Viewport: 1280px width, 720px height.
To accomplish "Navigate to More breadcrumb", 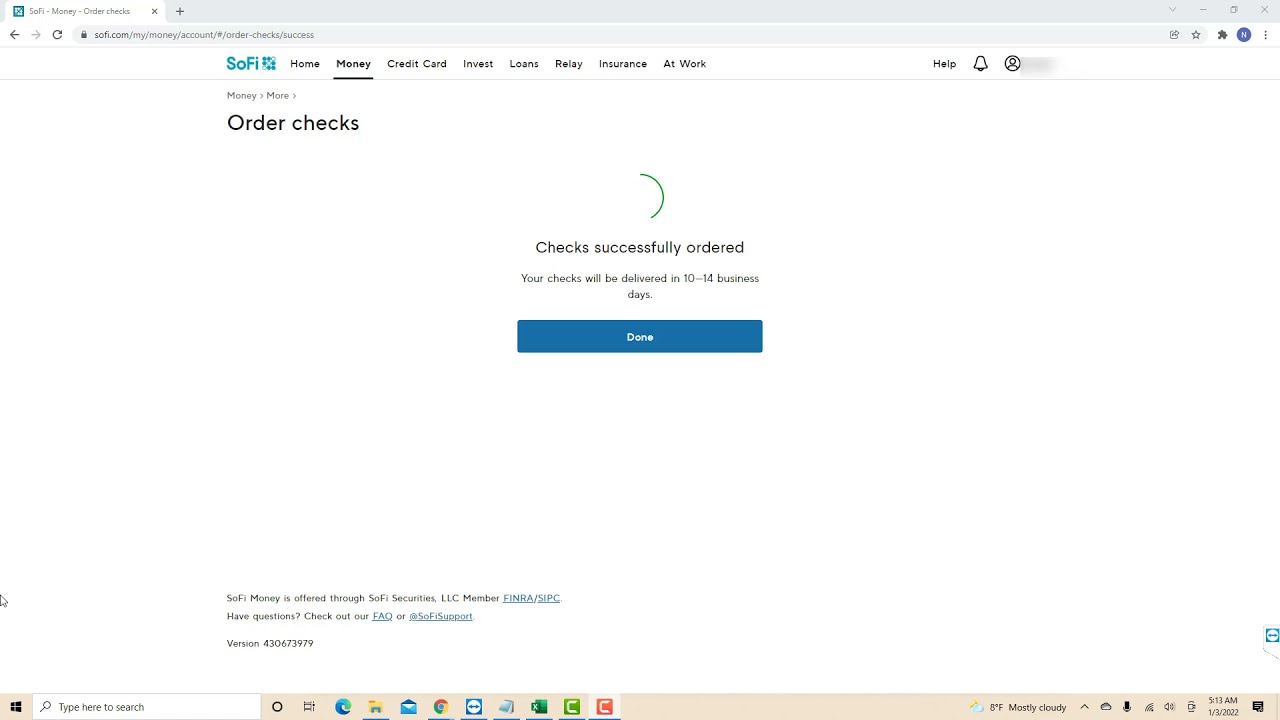I will tap(277, 95).
